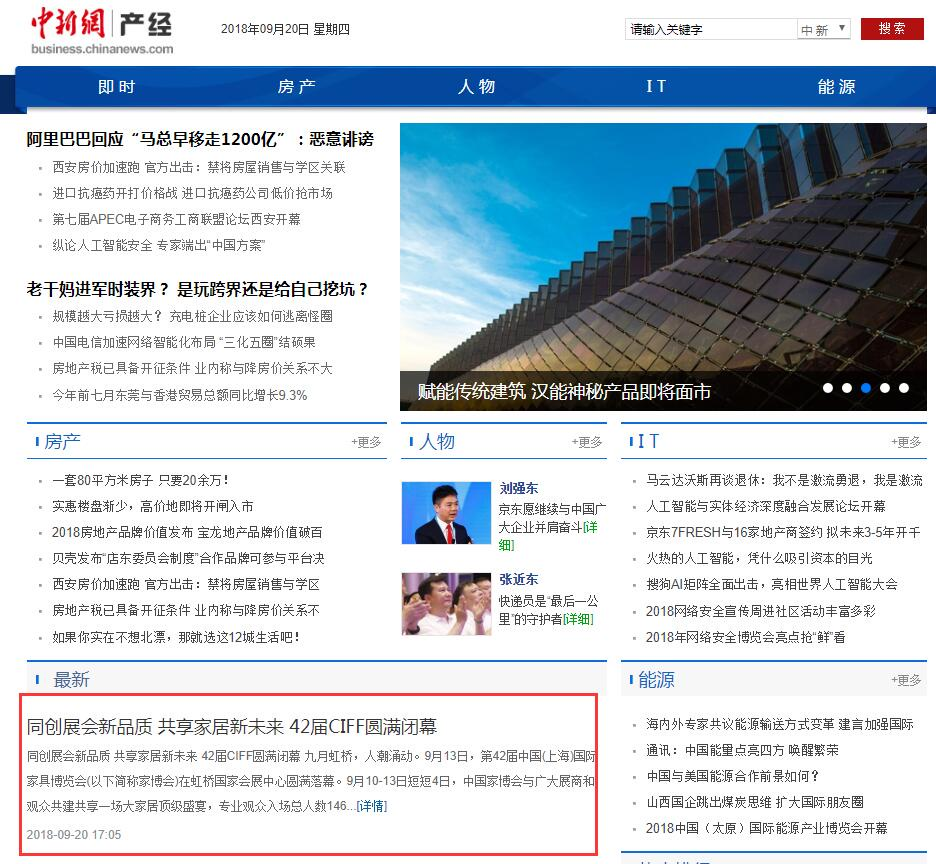
Task: Open headline about 阿里巴巴回应马总早移走1200亿
Action: [200, 139]
